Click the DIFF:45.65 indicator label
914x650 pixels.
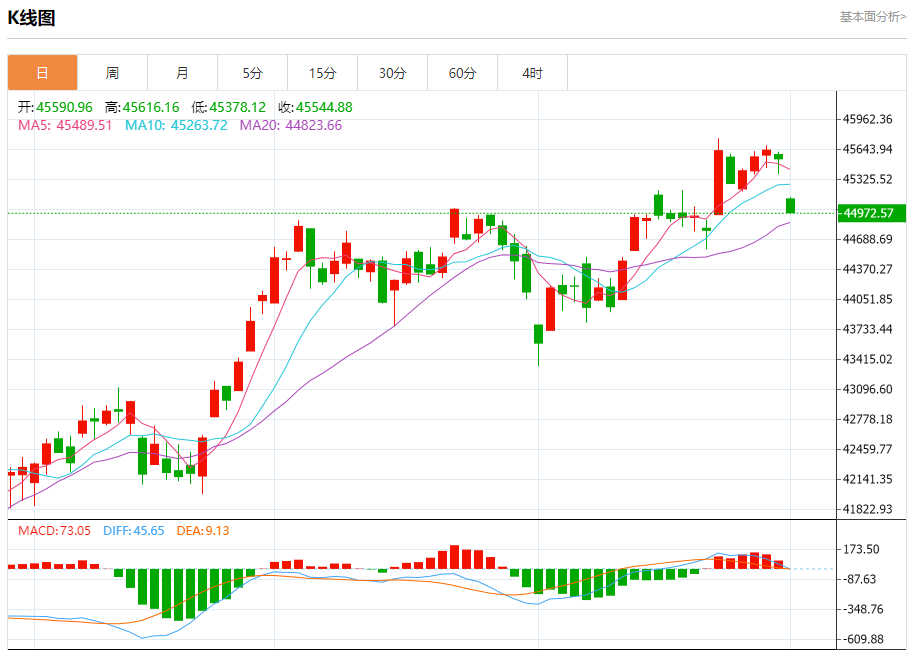pyautogui.click(x=133, y=530)
